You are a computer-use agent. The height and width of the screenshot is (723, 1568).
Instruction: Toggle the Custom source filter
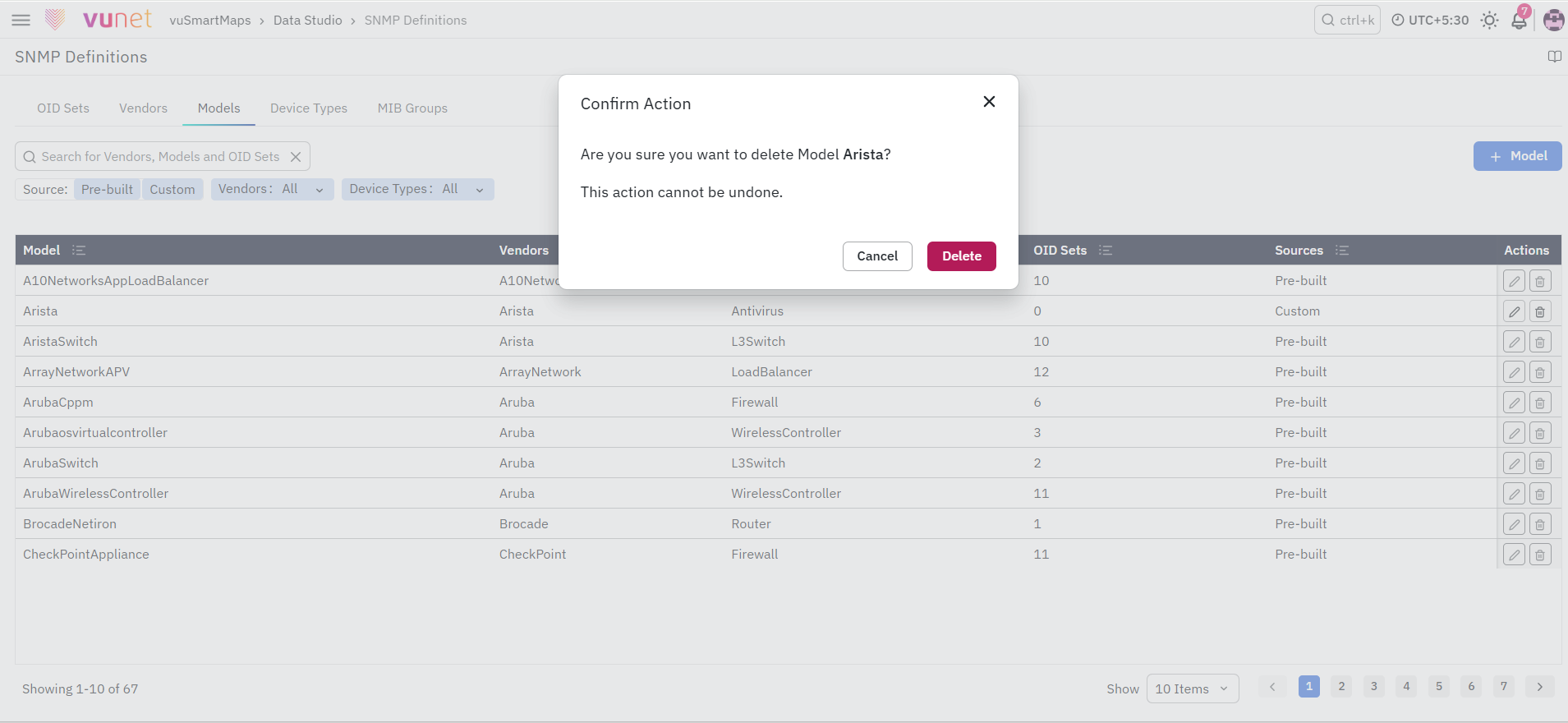(172, 190)
